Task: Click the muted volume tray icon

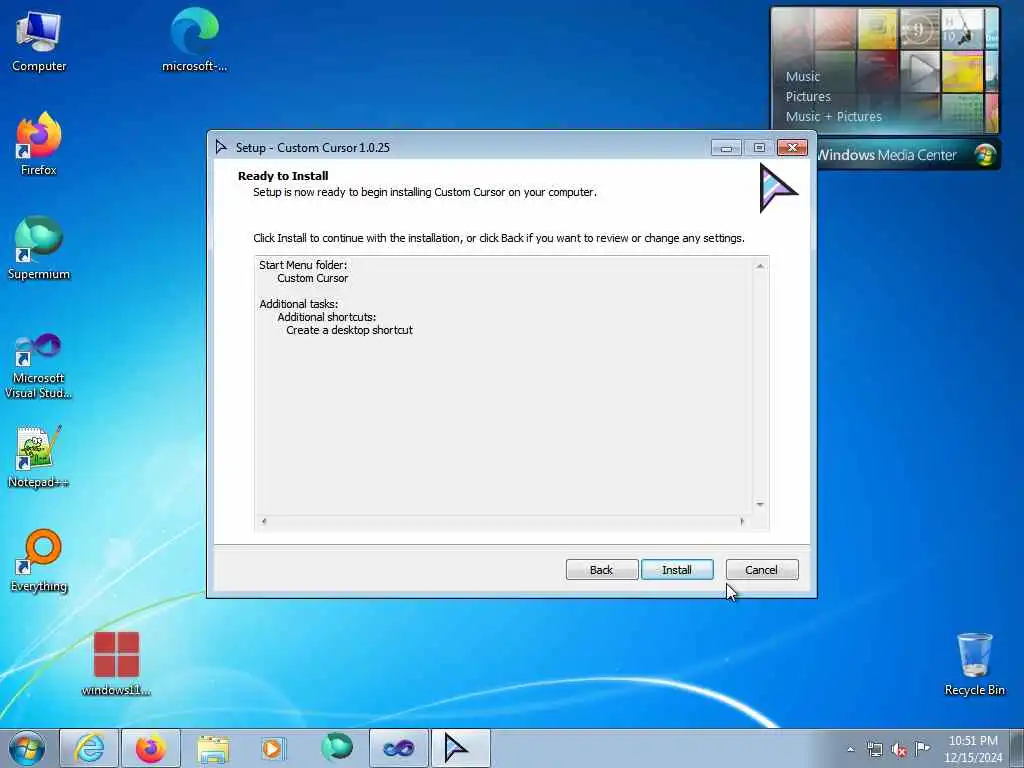Action: click(899, 749)
